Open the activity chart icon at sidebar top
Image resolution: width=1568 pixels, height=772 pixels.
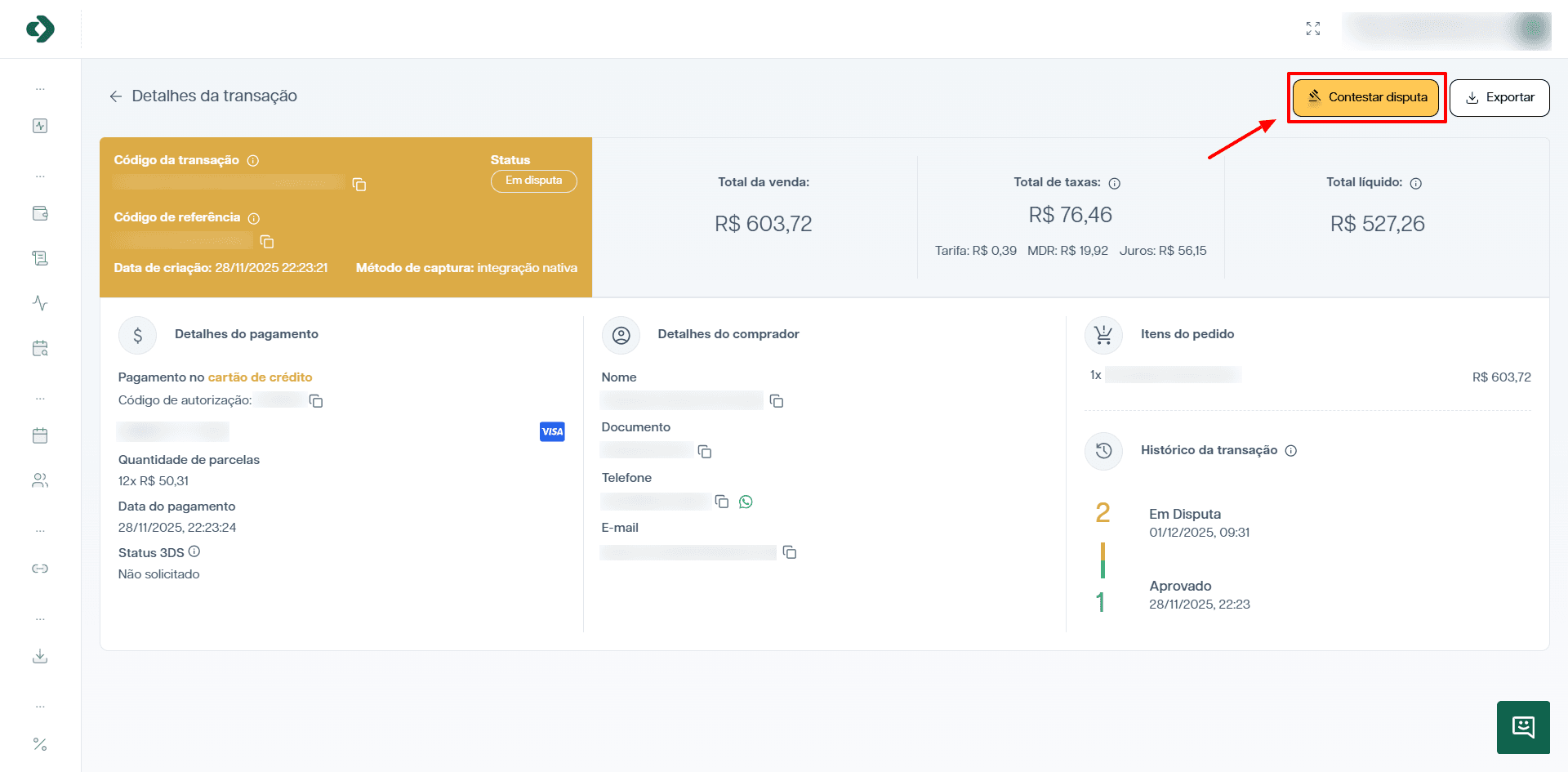39,125
